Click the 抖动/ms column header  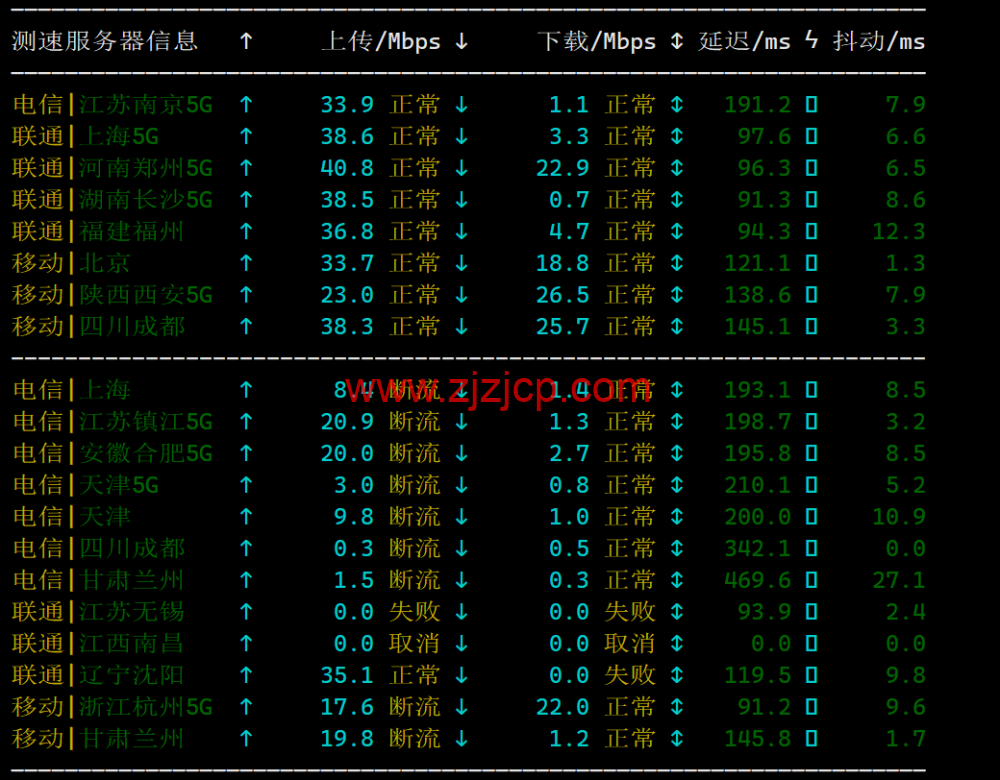click(879, 41)
